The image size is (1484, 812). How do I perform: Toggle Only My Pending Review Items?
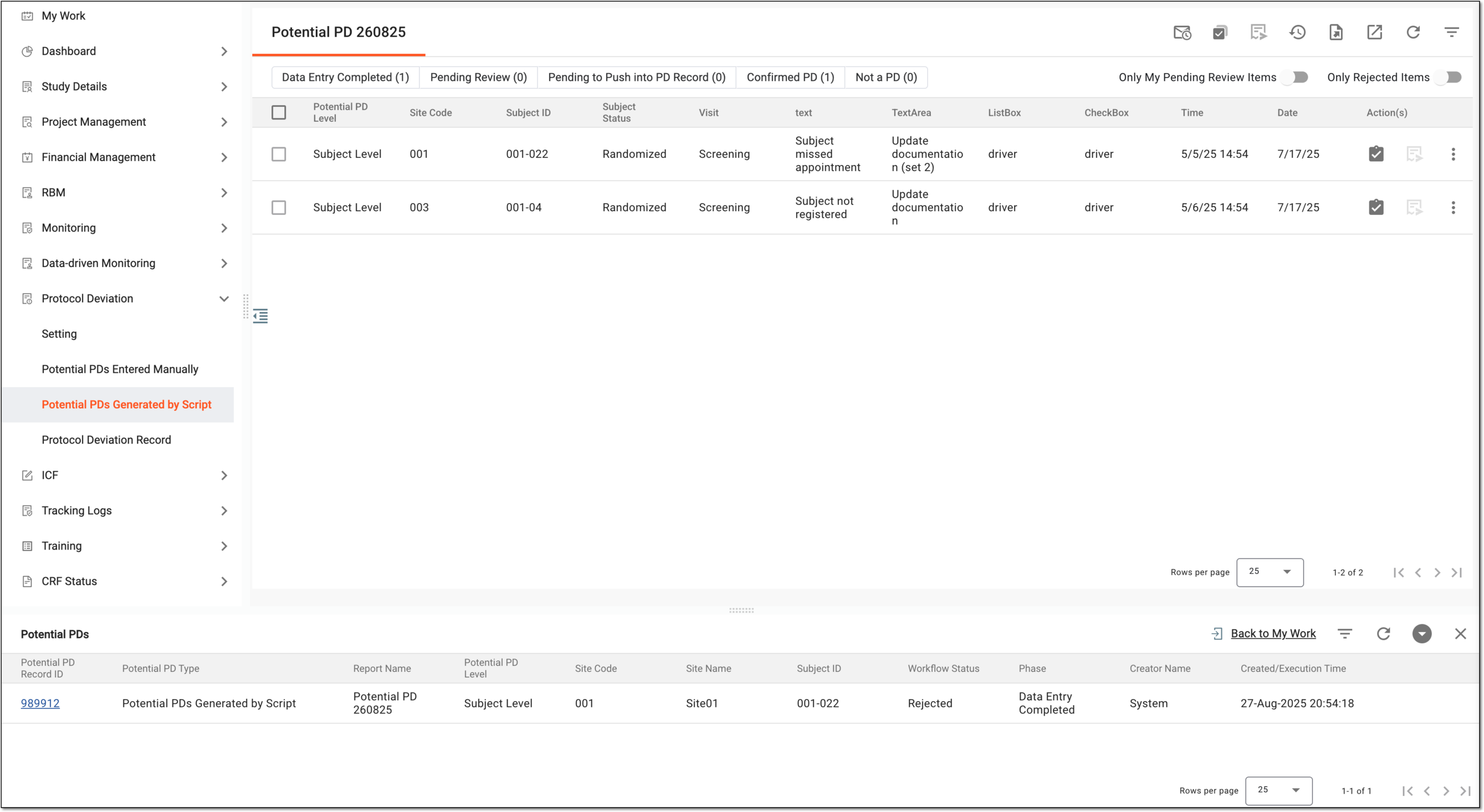[1295, 78]
